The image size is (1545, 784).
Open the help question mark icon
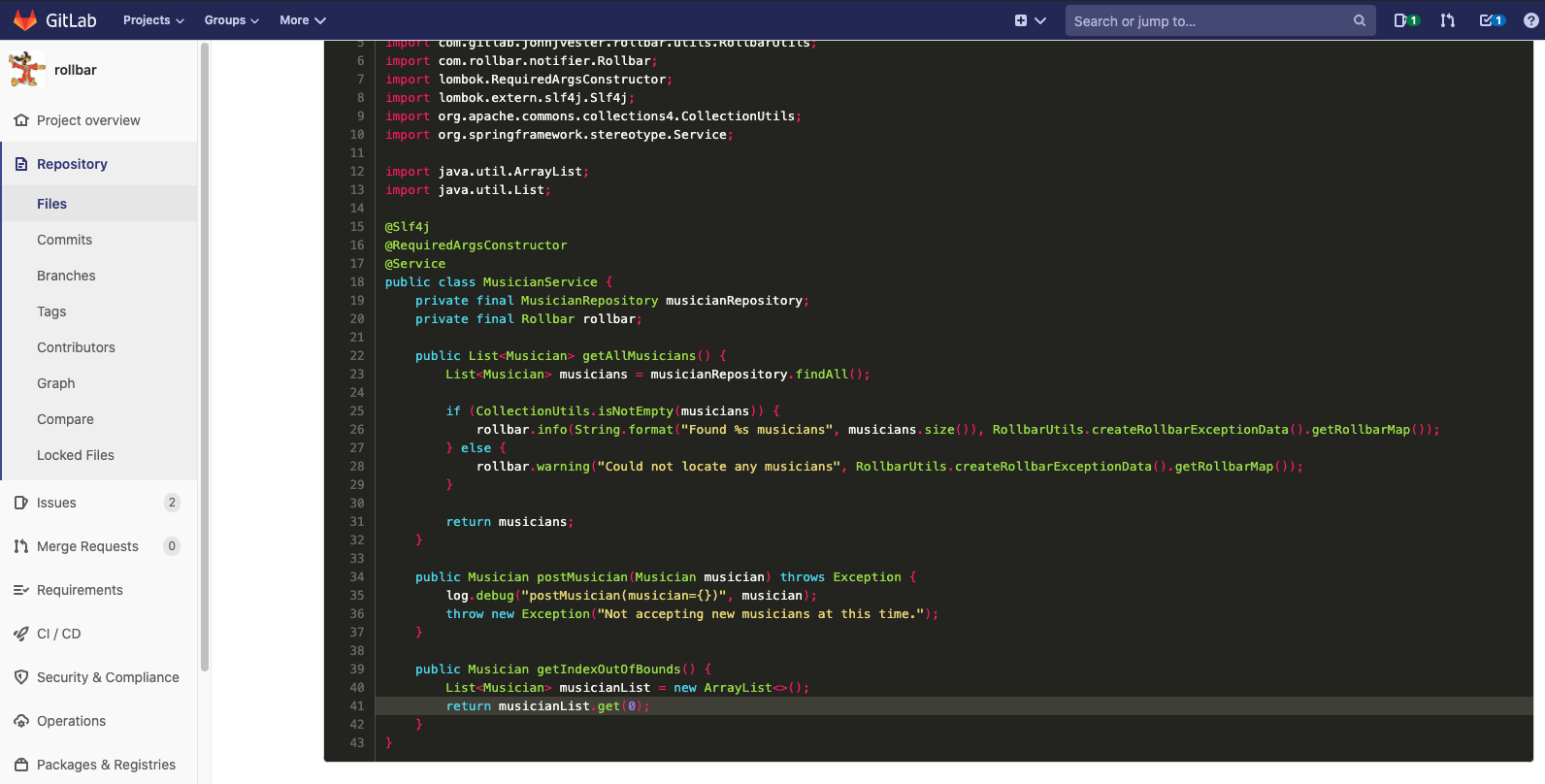point(1530,20)
